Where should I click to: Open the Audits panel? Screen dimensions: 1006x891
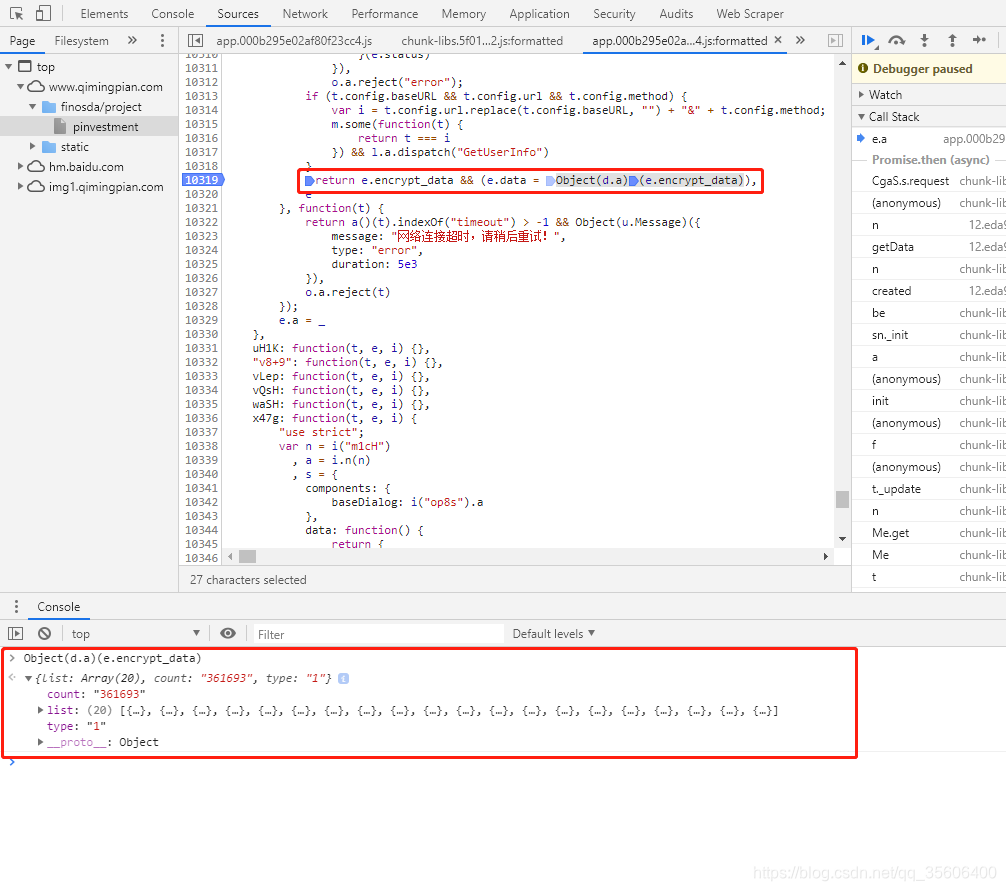point(676,13)
